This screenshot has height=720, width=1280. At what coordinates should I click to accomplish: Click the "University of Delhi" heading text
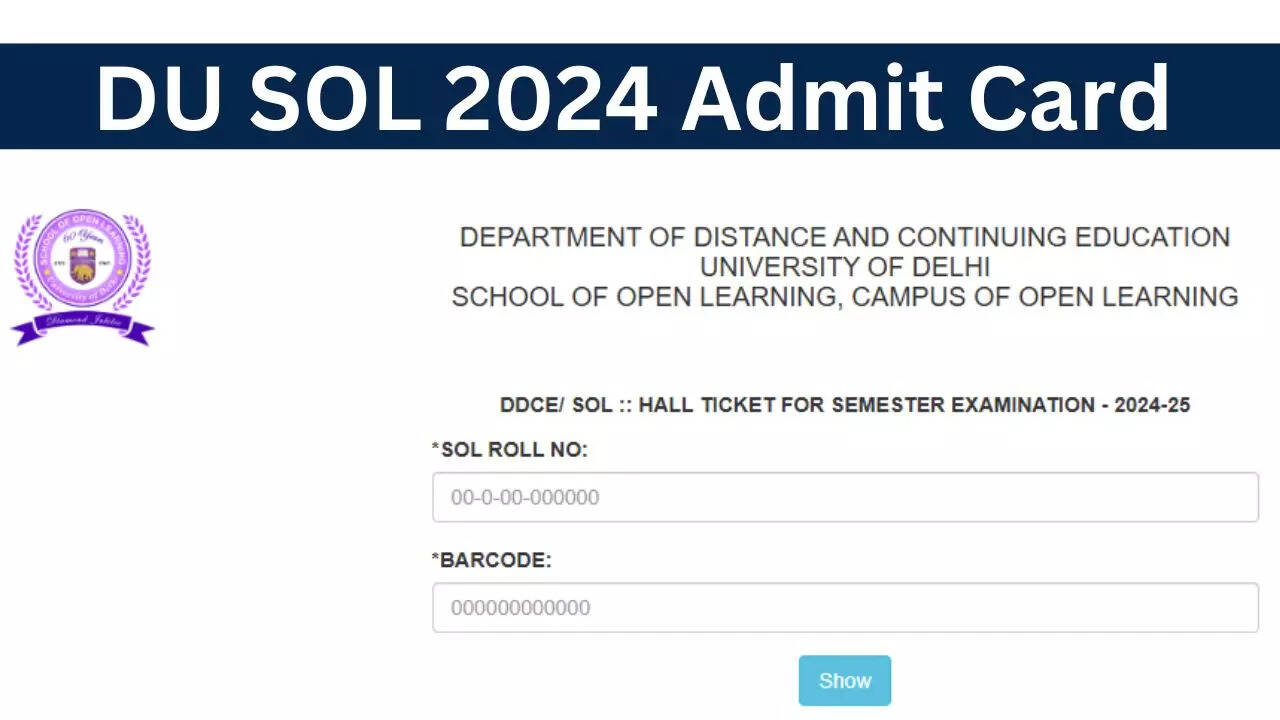[844, 267]
